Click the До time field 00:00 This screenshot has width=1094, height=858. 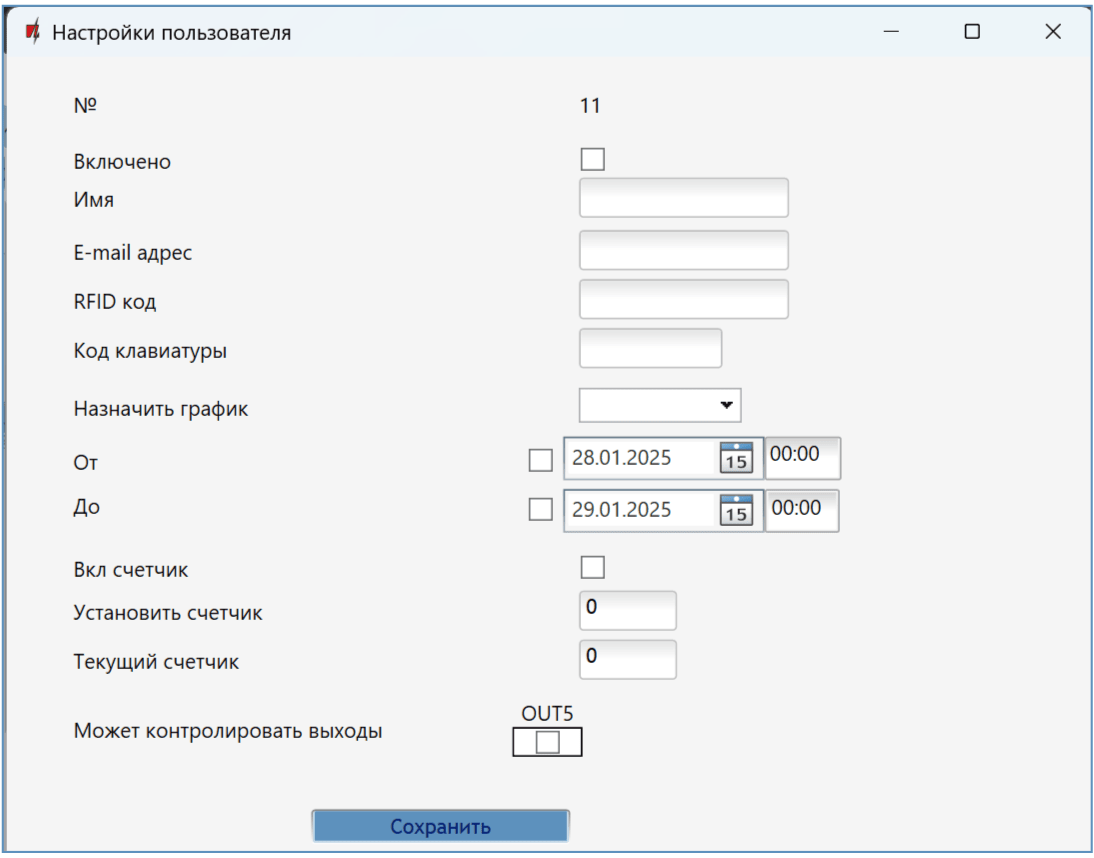point(802,510)
